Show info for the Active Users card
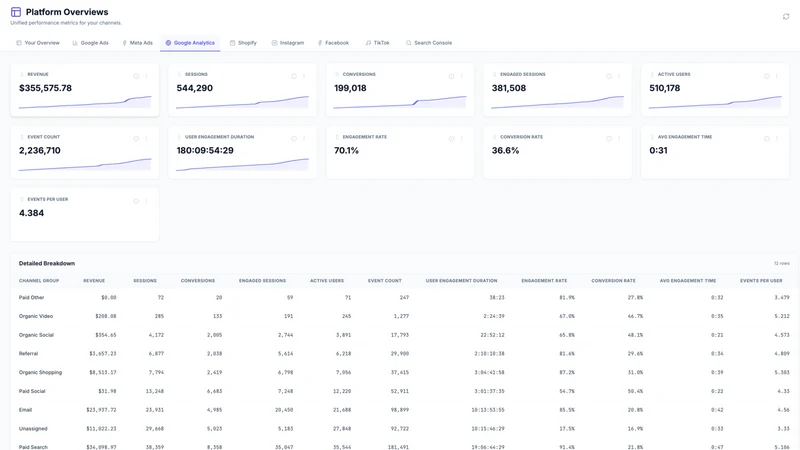The image size is (800, 450). coord(767,76)
